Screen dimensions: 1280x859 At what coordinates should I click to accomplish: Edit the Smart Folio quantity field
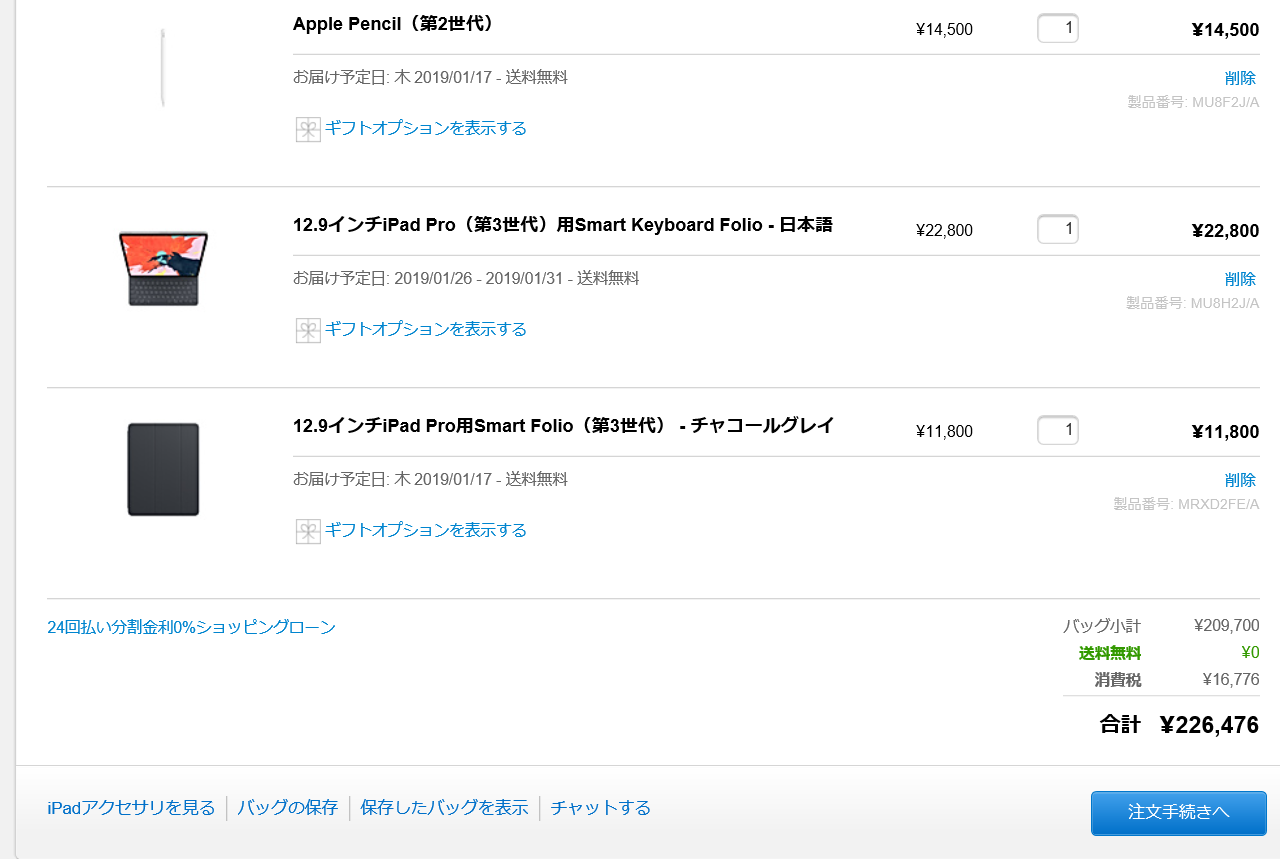coord(1058,431)
